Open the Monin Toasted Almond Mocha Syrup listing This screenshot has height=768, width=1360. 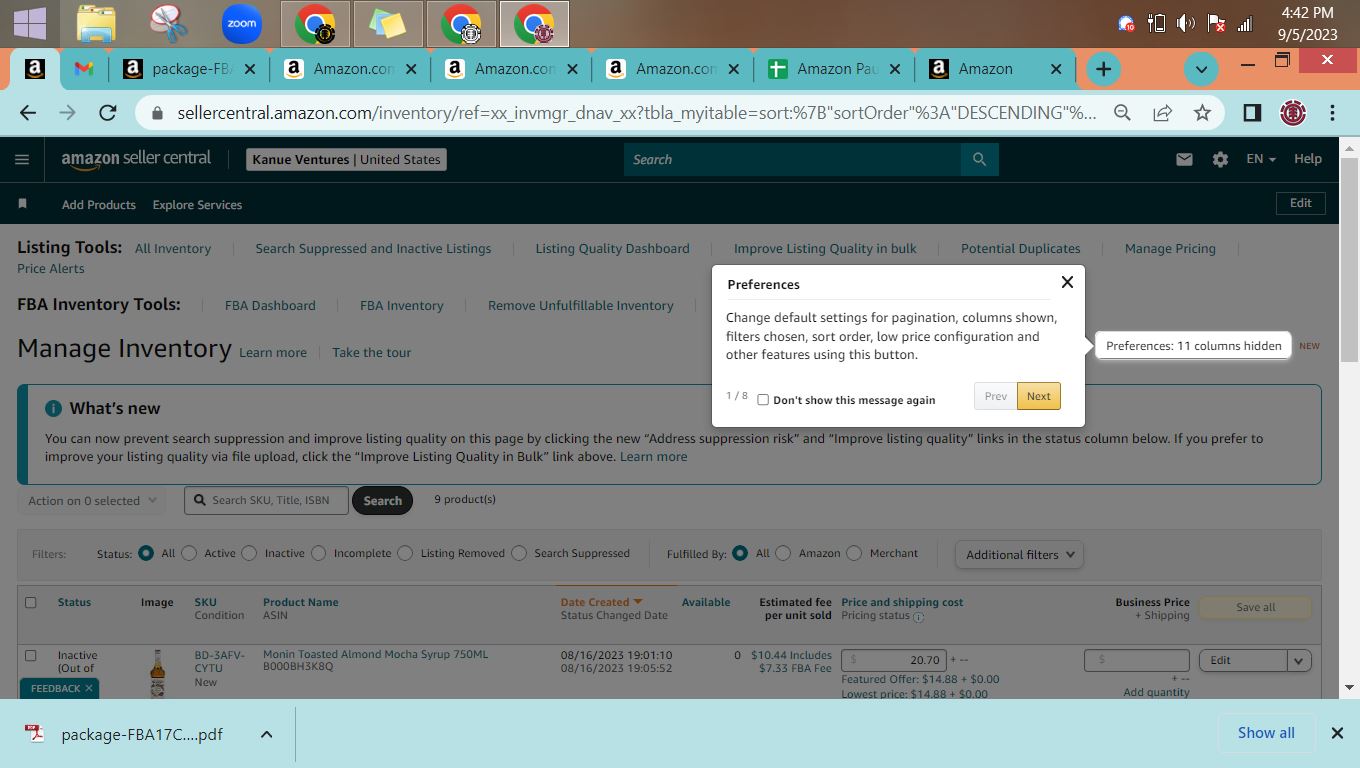375,655
